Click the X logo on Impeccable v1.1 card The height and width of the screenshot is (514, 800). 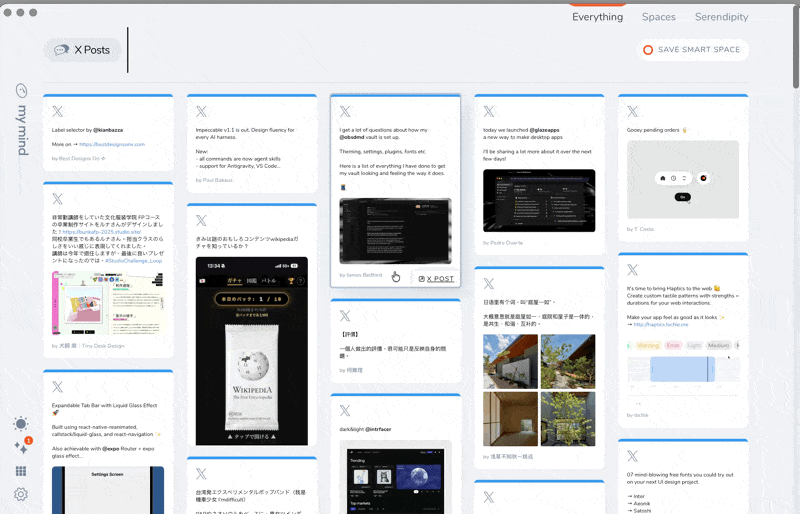pyautogui.click(x=202, y=111)
